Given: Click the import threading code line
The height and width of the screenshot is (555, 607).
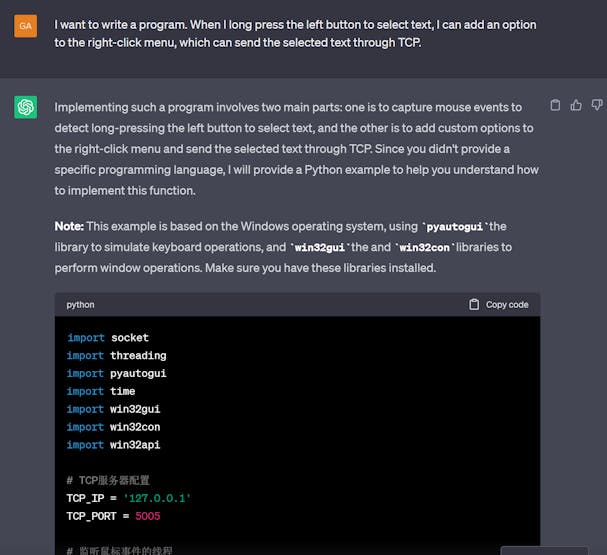Looking at the screenshot, I should (117, 356).
